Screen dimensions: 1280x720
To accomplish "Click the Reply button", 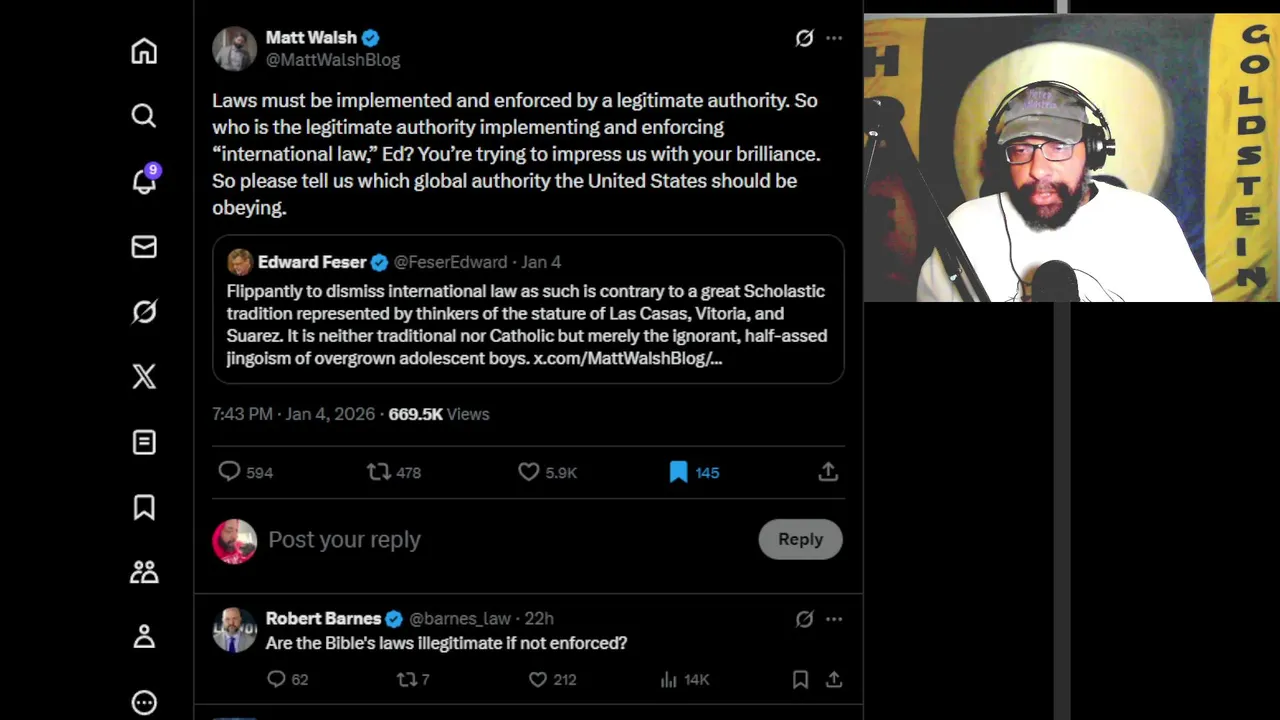I will click(x=800, y=539).
